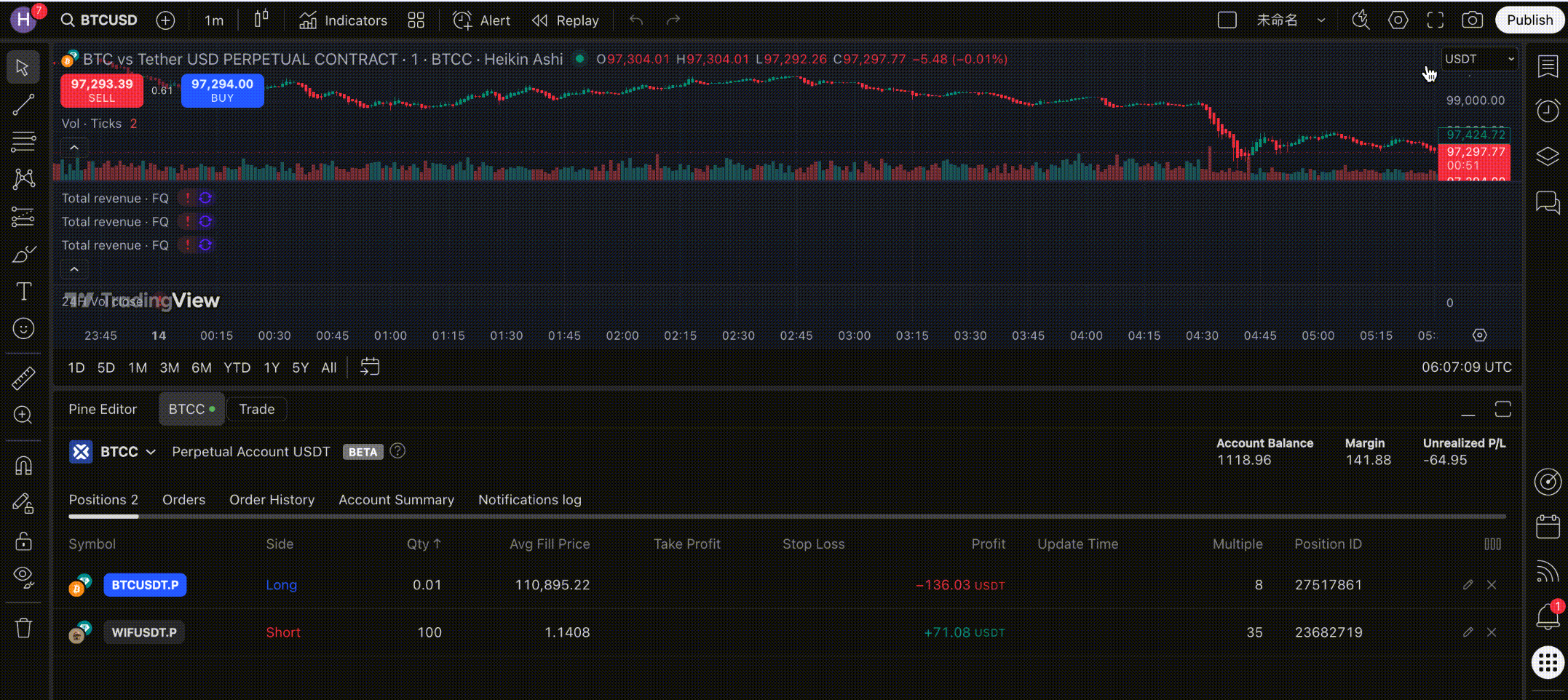Viewport: 1568px width, 700px height.
Task: Click the blue 97,294.00 BUY button
Action: click(222, 90)
